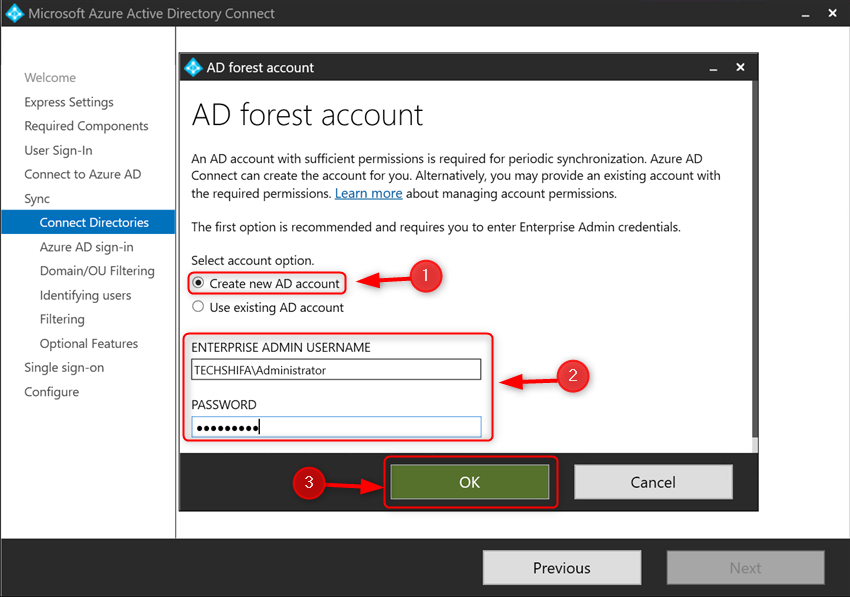Open the Single sign-on step
The width and height of the screenshot is (850, 597).
click(64, 367)
